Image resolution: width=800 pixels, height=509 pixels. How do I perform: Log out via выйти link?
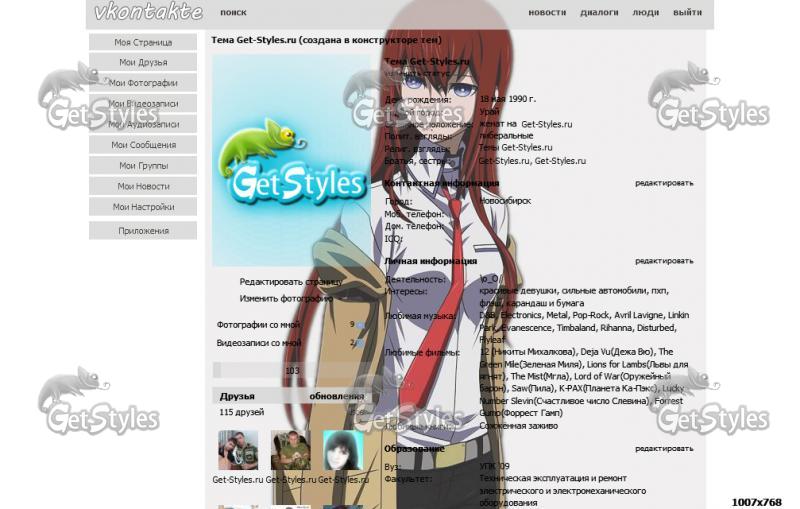tap(687, 12)
